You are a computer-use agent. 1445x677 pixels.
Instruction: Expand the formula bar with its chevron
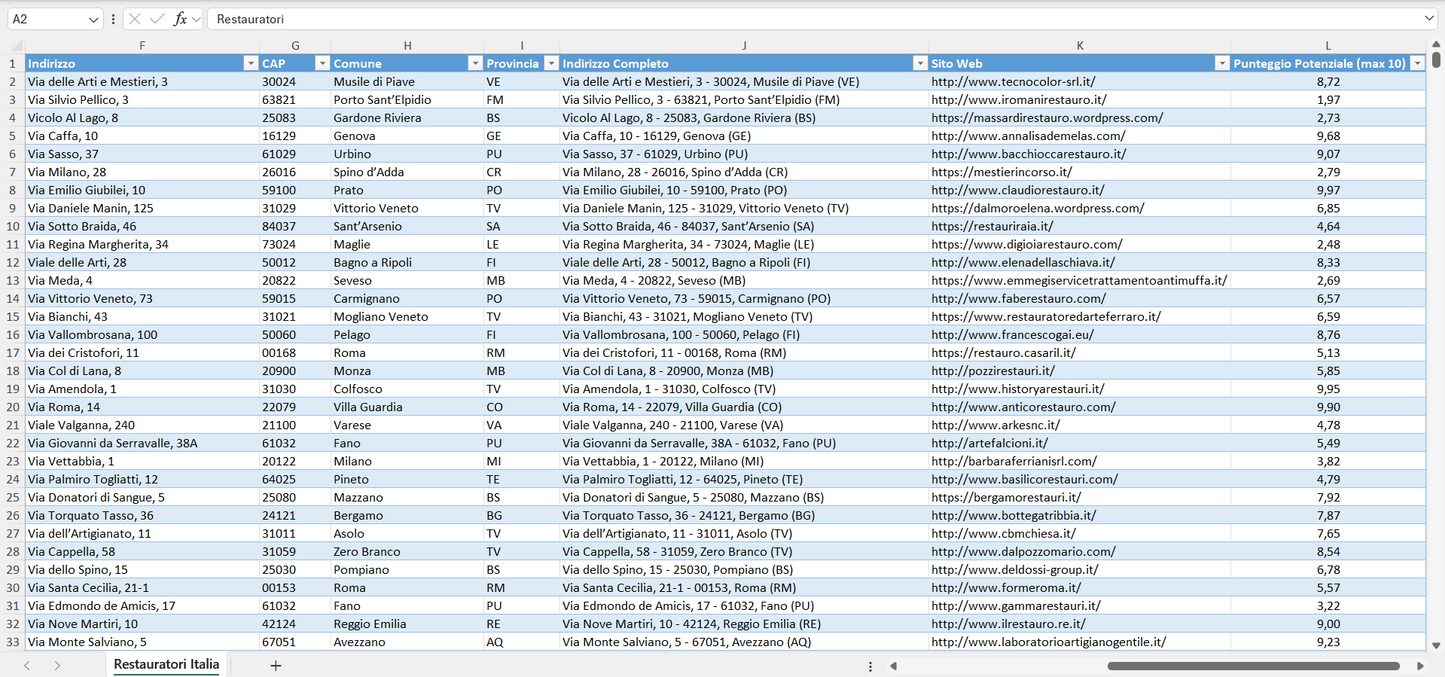(x=1431, y=18)
